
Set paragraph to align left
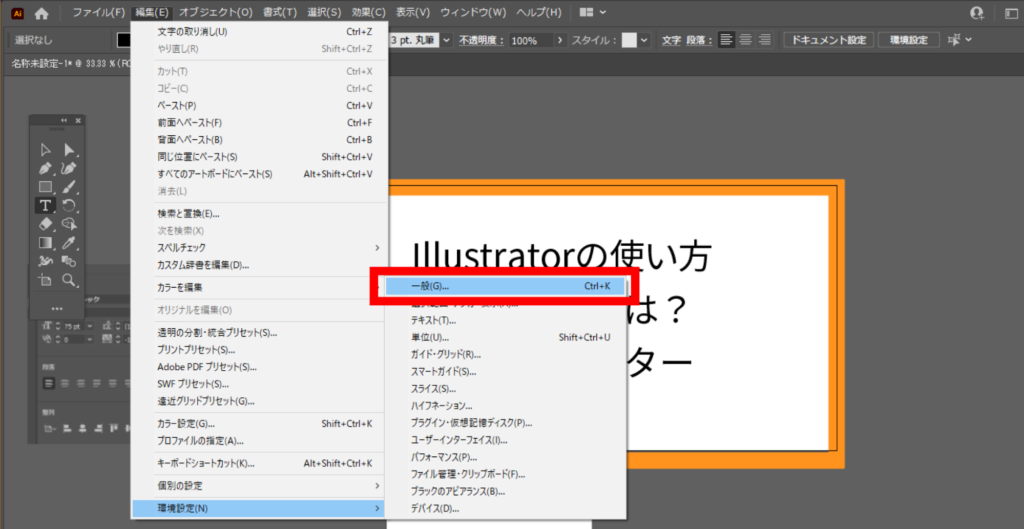[726, 40]
